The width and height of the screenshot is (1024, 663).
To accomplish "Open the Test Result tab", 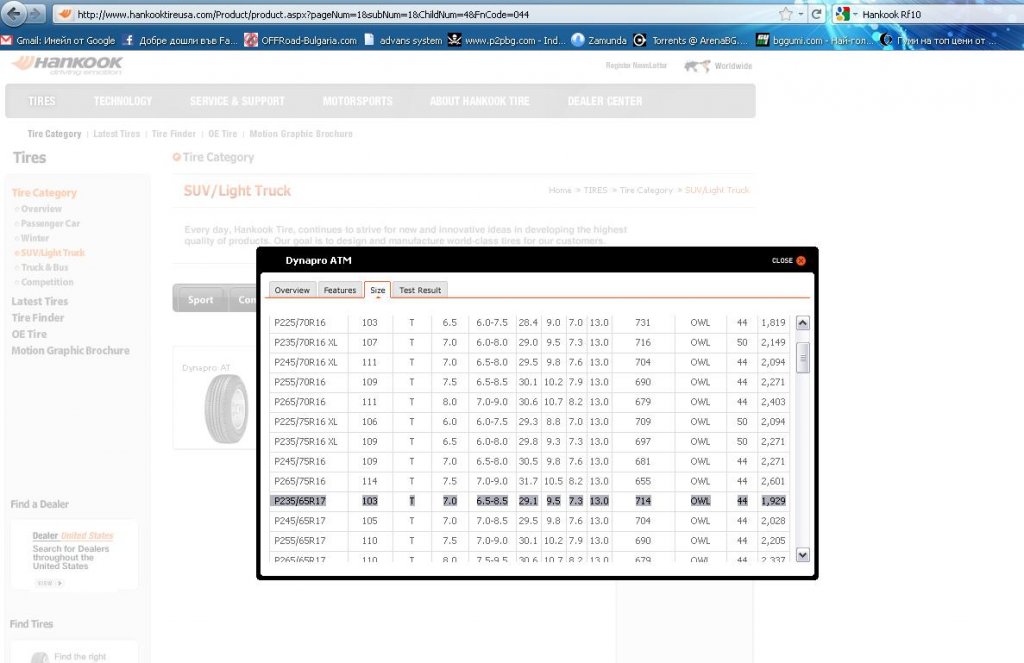I will tap(420, 290).
